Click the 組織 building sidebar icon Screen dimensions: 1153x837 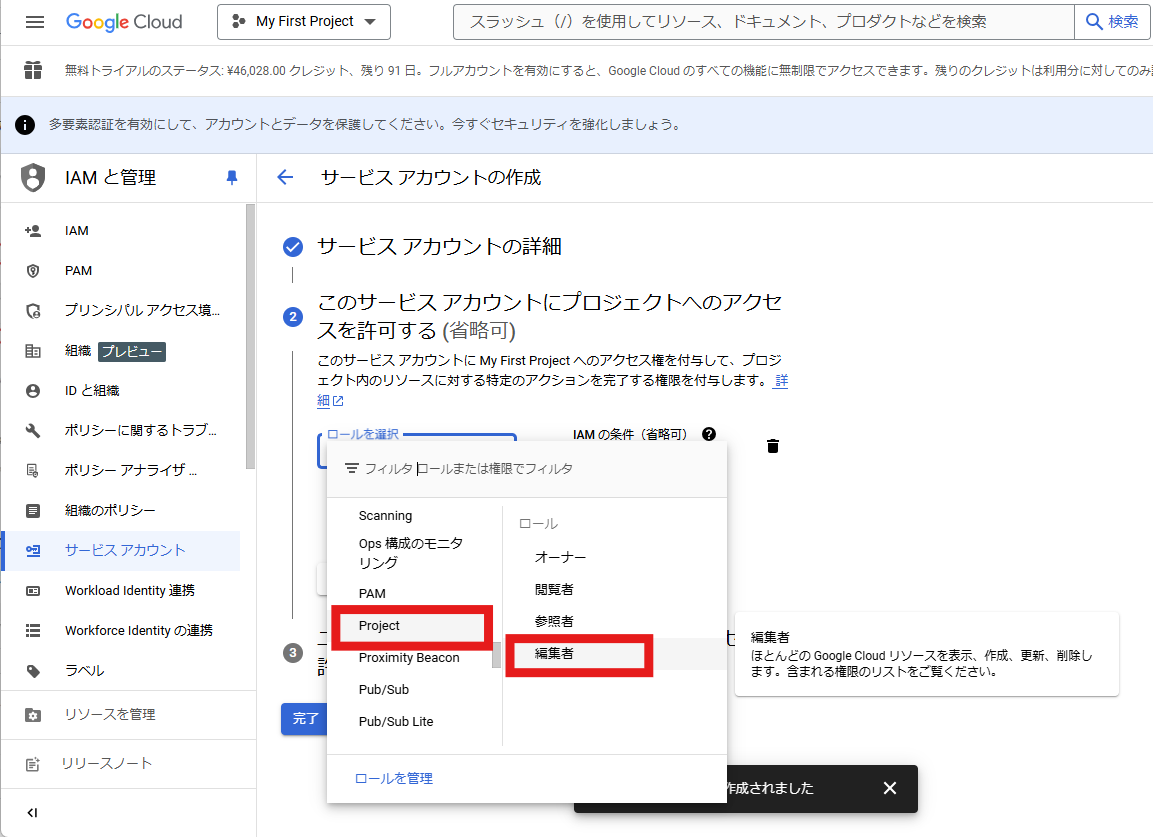(x=33, y=351)
